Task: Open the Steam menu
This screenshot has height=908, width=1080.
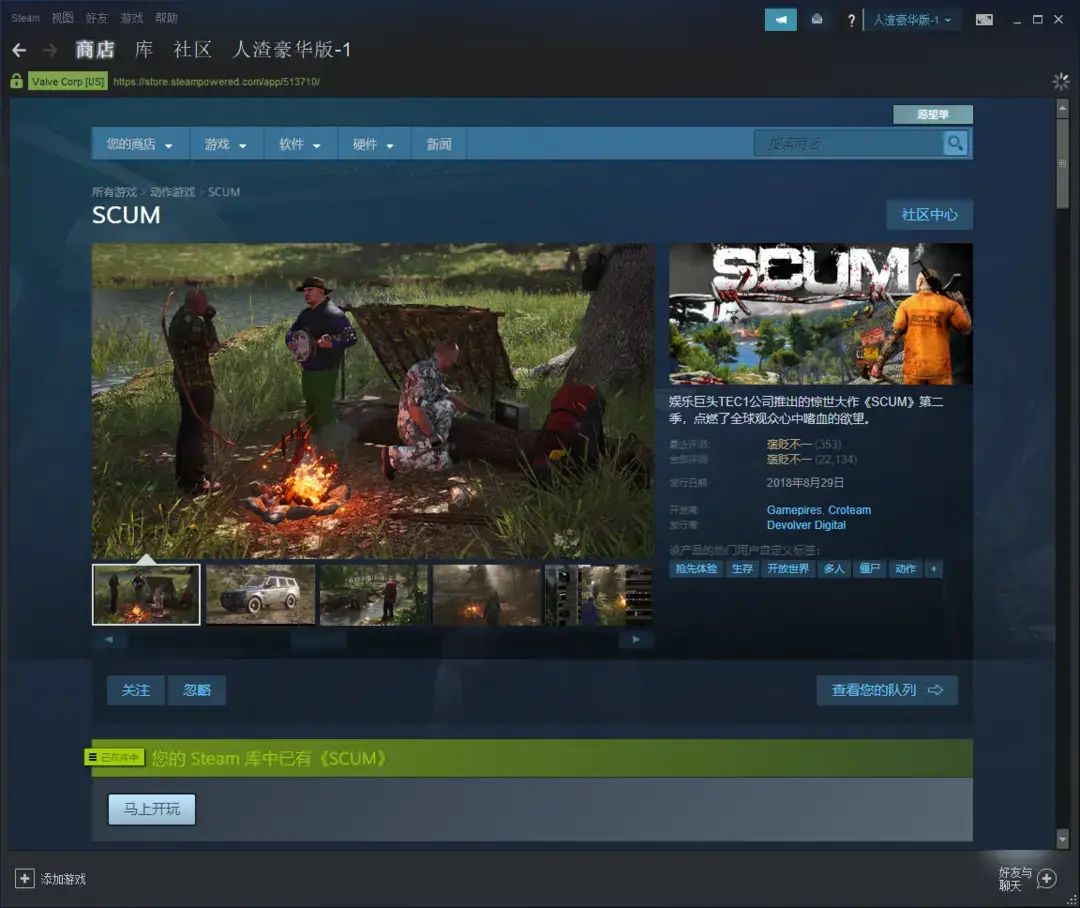Action: 25,18
